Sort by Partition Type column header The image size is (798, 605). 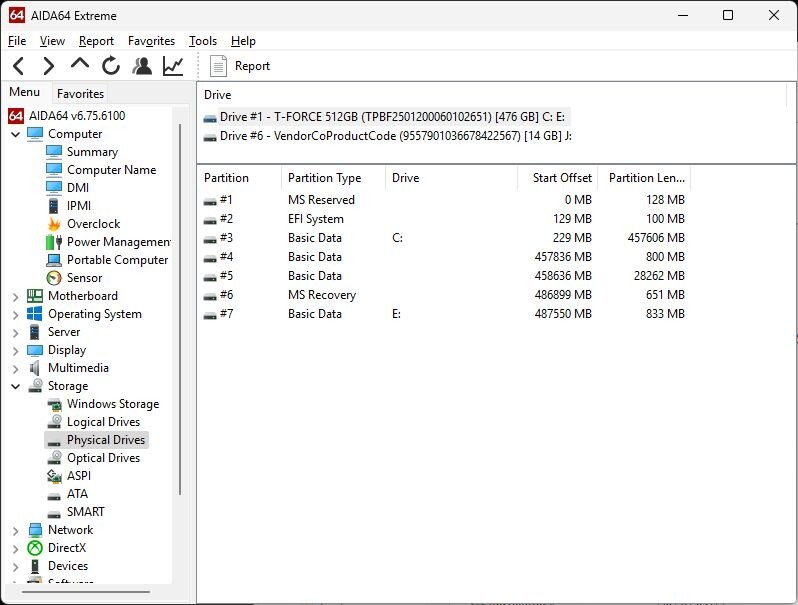click(x=324, y=178)
